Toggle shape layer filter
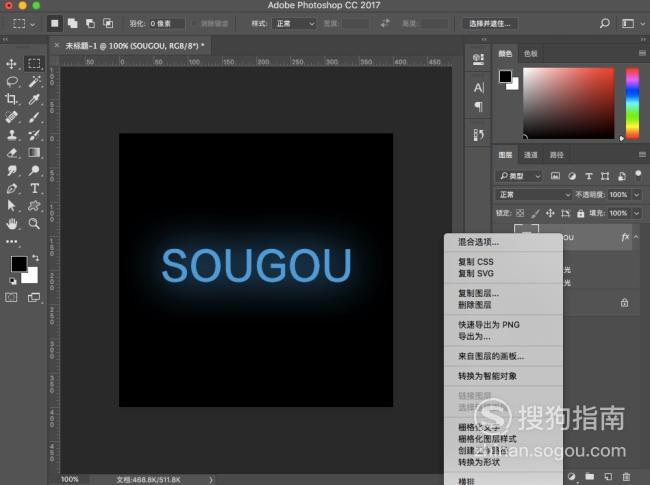Image resolution: width=650 pixels, height=485 pixels. point(605,176)
